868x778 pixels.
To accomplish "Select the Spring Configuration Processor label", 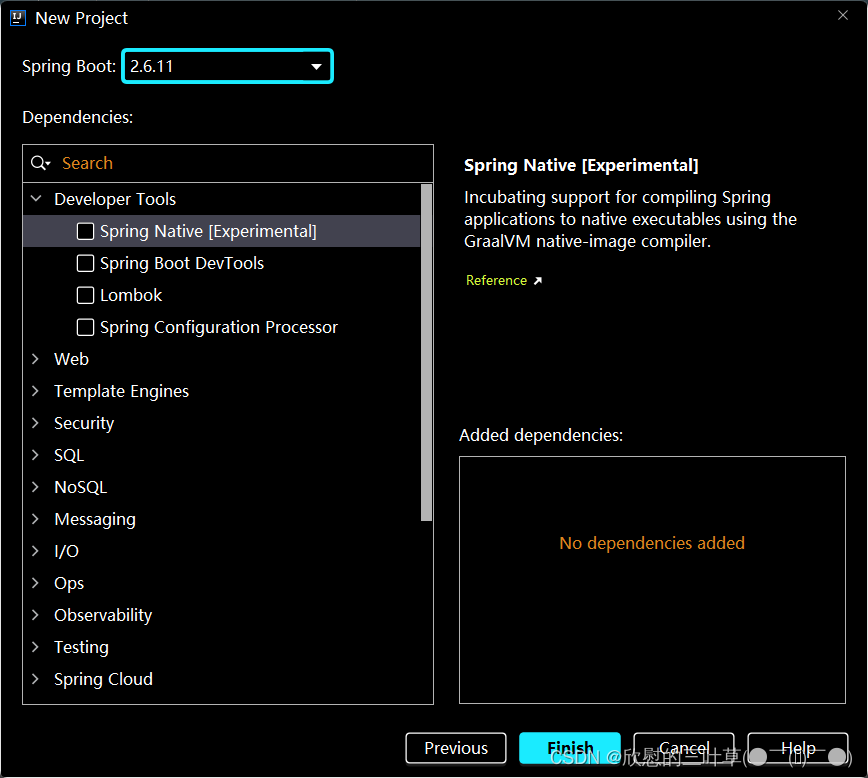I will (219, 327).
